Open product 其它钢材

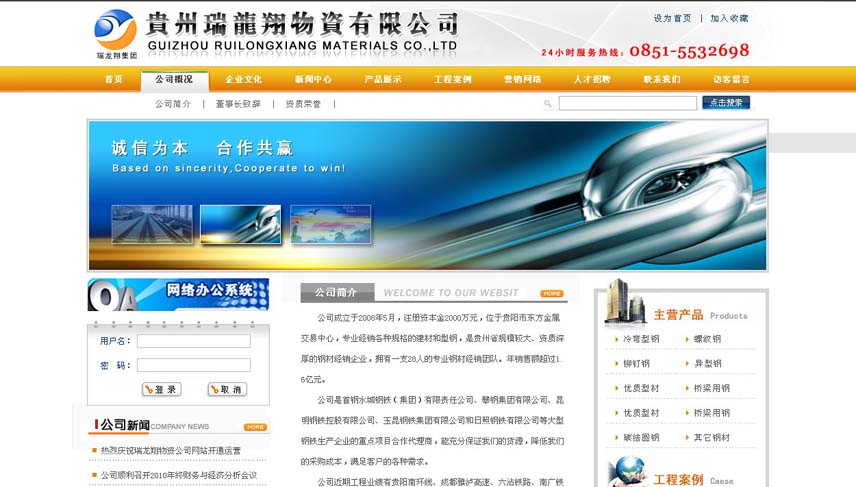tap(711, 437)
